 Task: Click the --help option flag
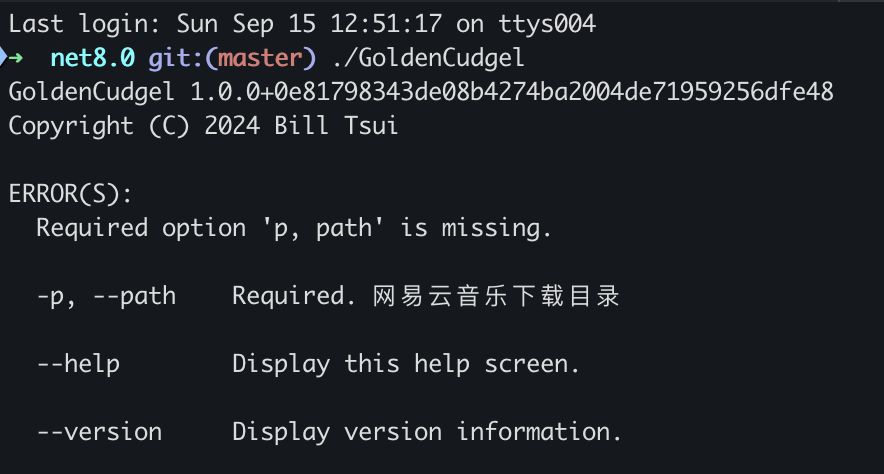[78, 364]
